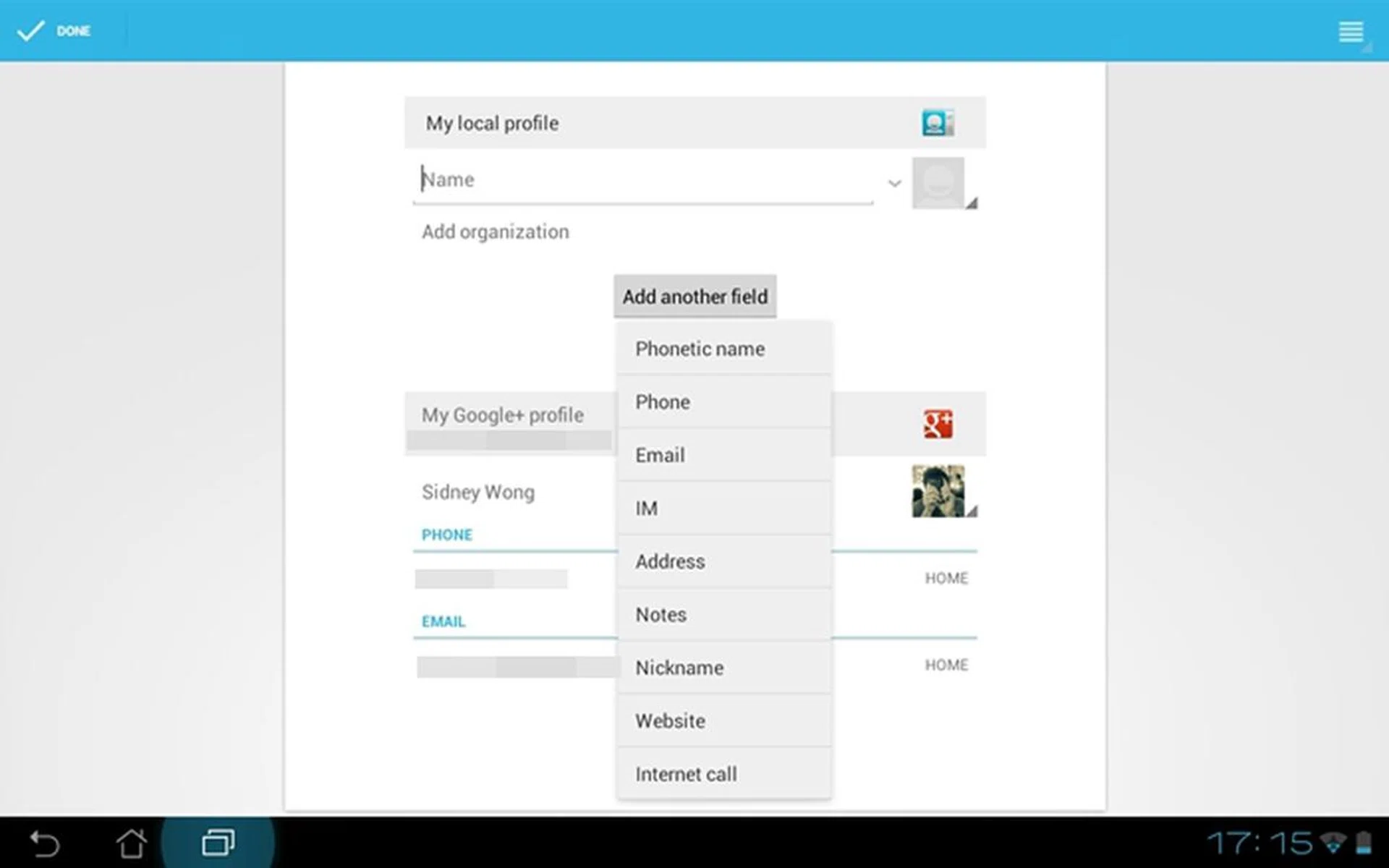Viewport: 1389px width, 868px height.
Task: Click the Add another field button
Action: 694,297
